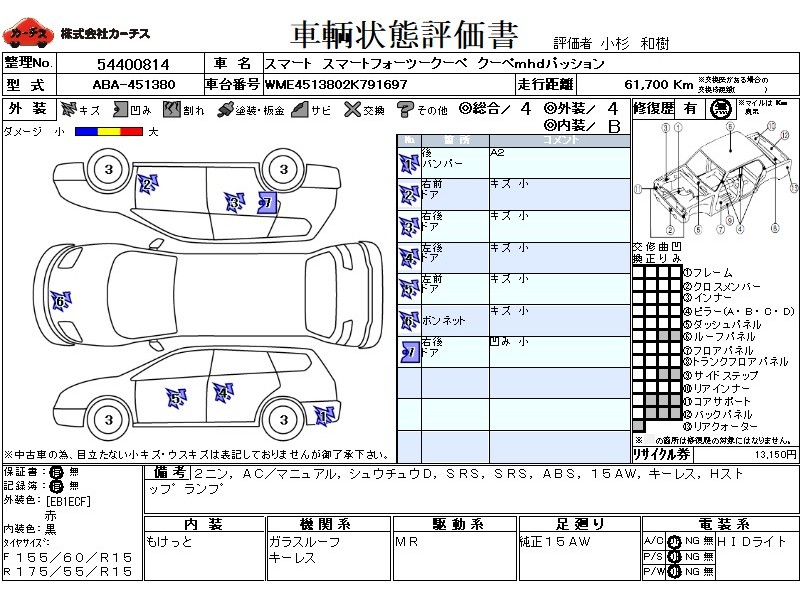Click damage marker 3 on top side view
This screenshot has width=800, height=600.
(x=235, y=203)
